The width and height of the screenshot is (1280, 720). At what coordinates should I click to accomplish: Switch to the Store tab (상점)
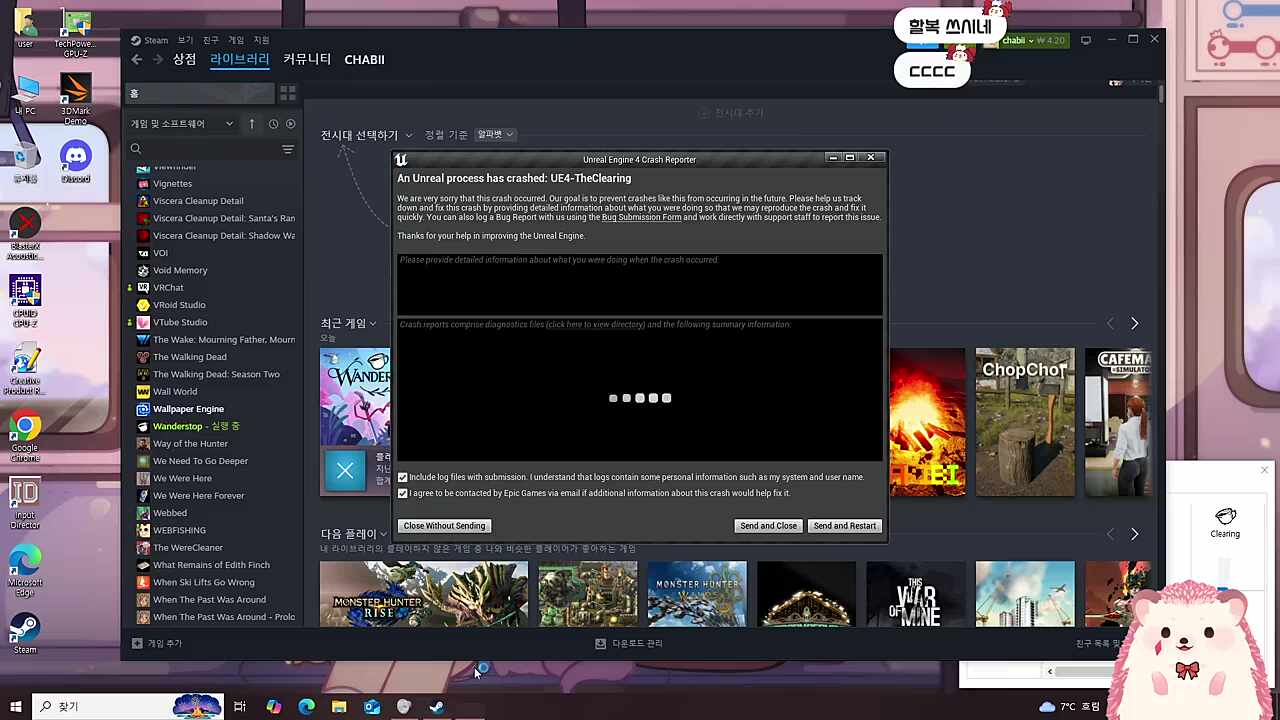(185, 59)
